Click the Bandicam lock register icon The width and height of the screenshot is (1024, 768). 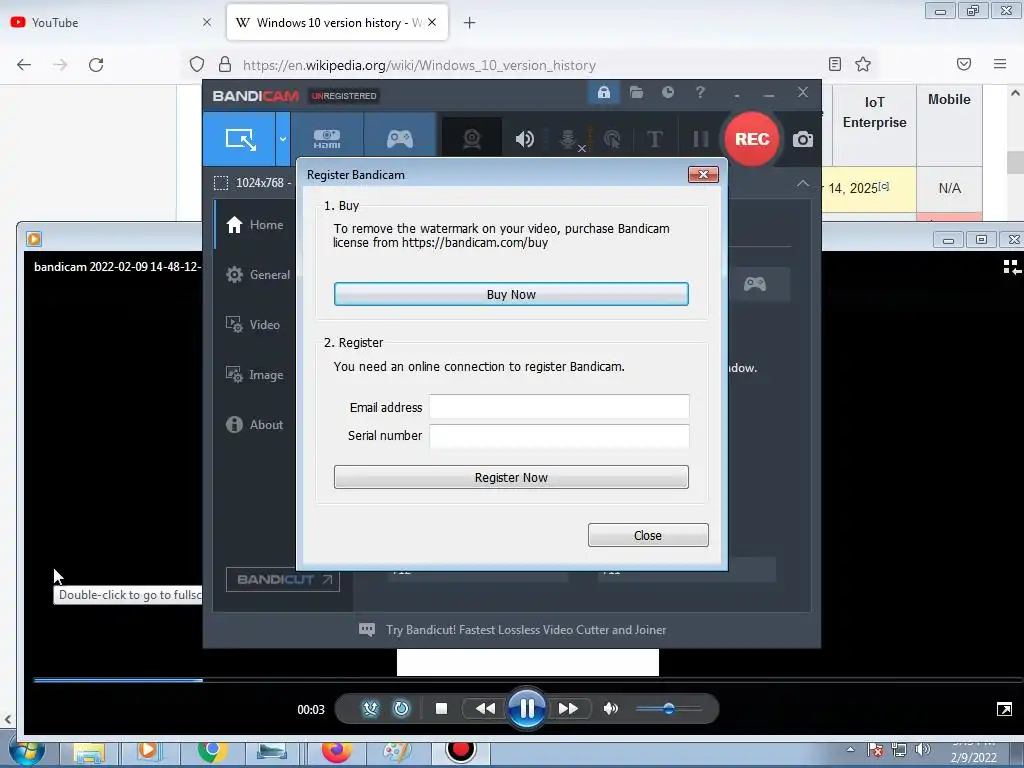pos(603,93)
